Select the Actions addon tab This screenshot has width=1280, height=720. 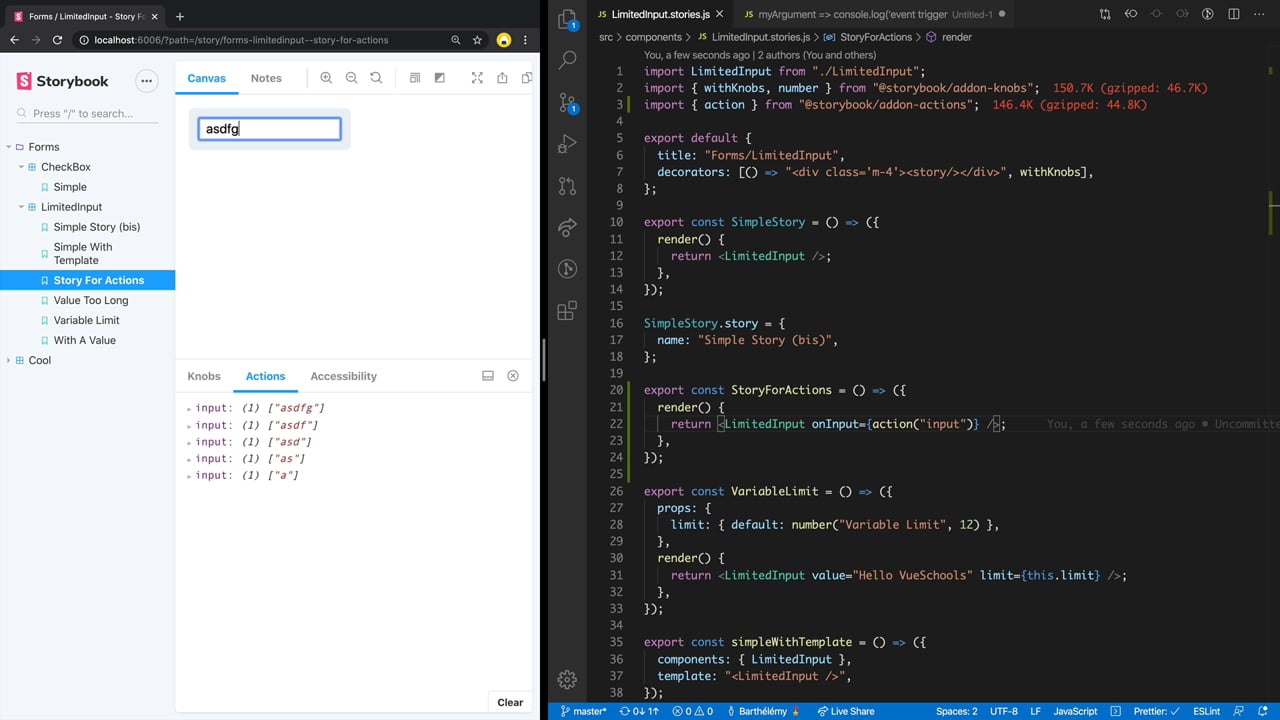click(x=265, y=376)
